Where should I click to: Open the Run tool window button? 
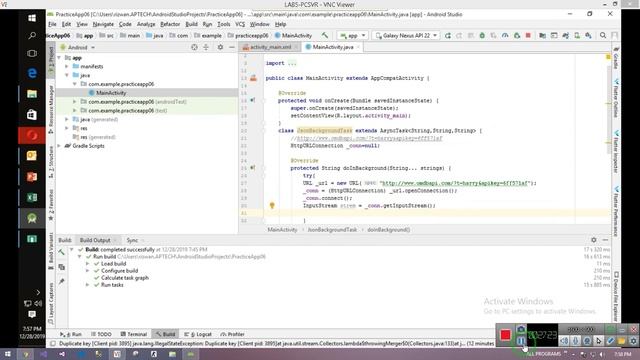coord(71,334)
